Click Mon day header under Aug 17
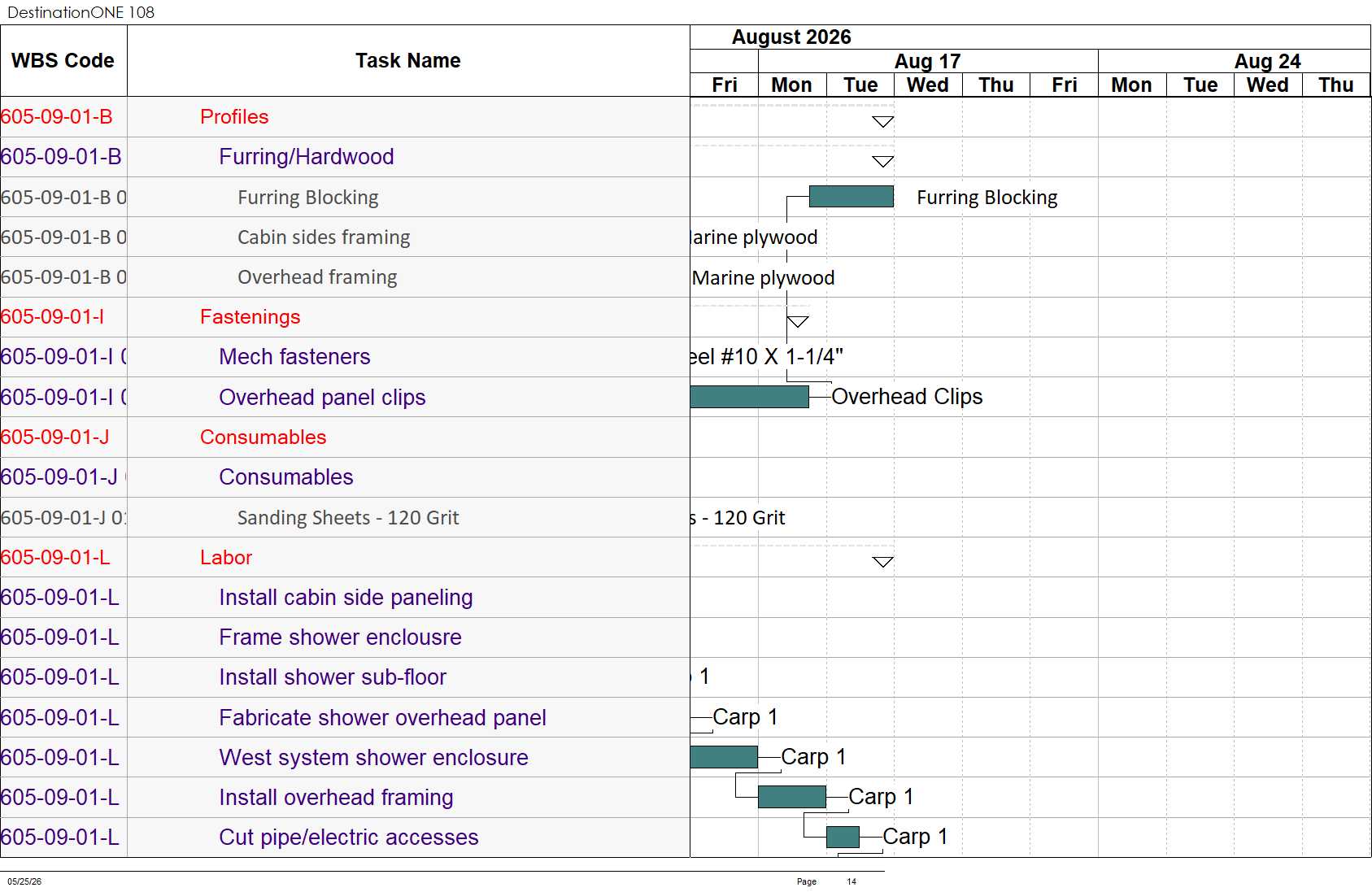The width and height of the screenshot is (1372, 892). click(792, 85)
